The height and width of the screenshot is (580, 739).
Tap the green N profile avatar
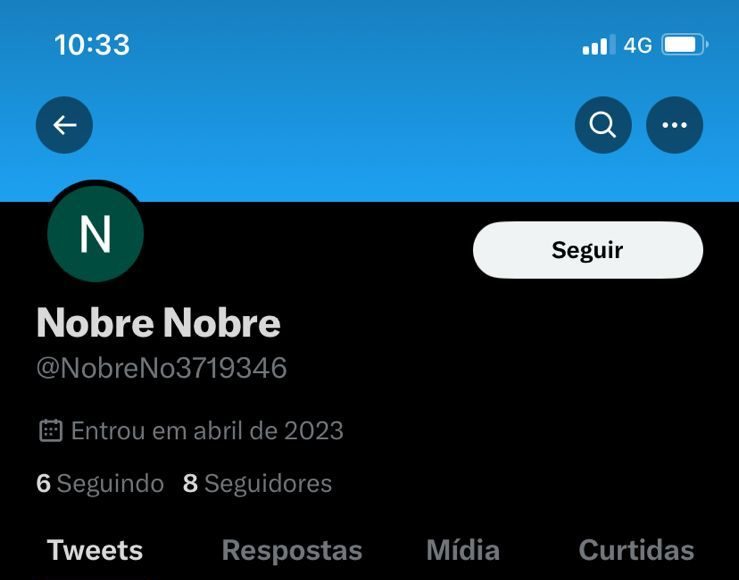click(x=95, y=234)
